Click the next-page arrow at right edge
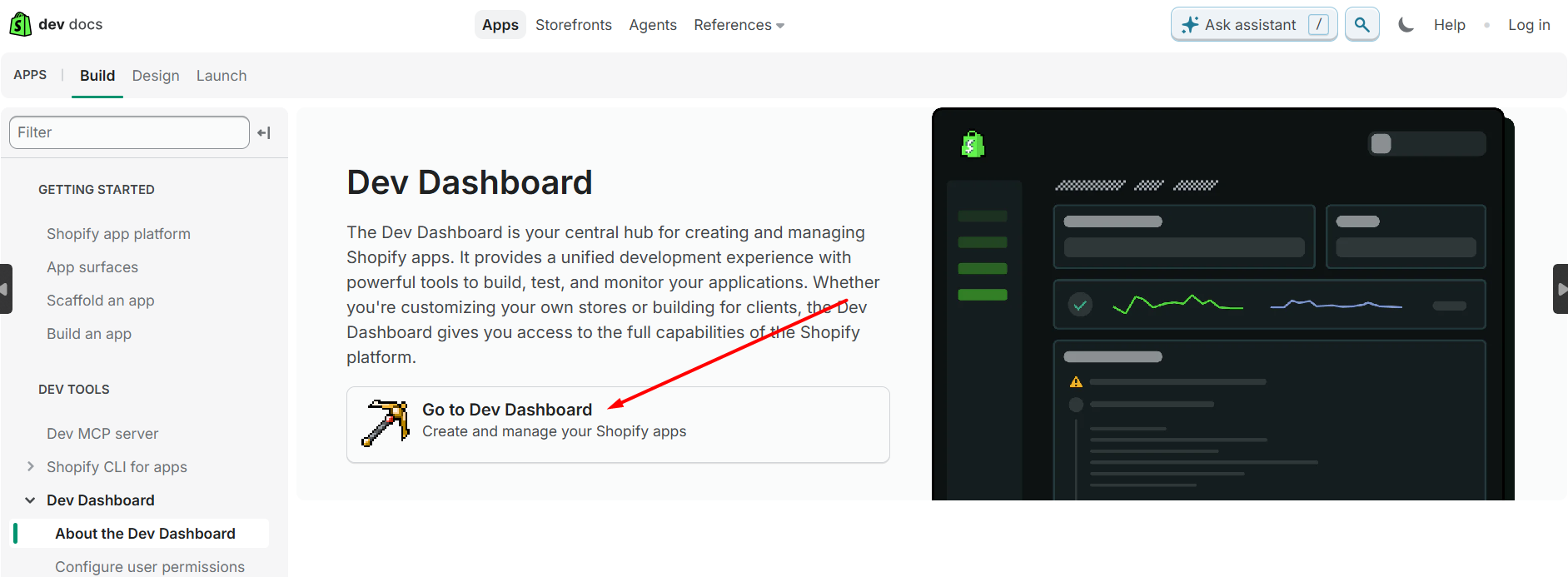 1561,289
